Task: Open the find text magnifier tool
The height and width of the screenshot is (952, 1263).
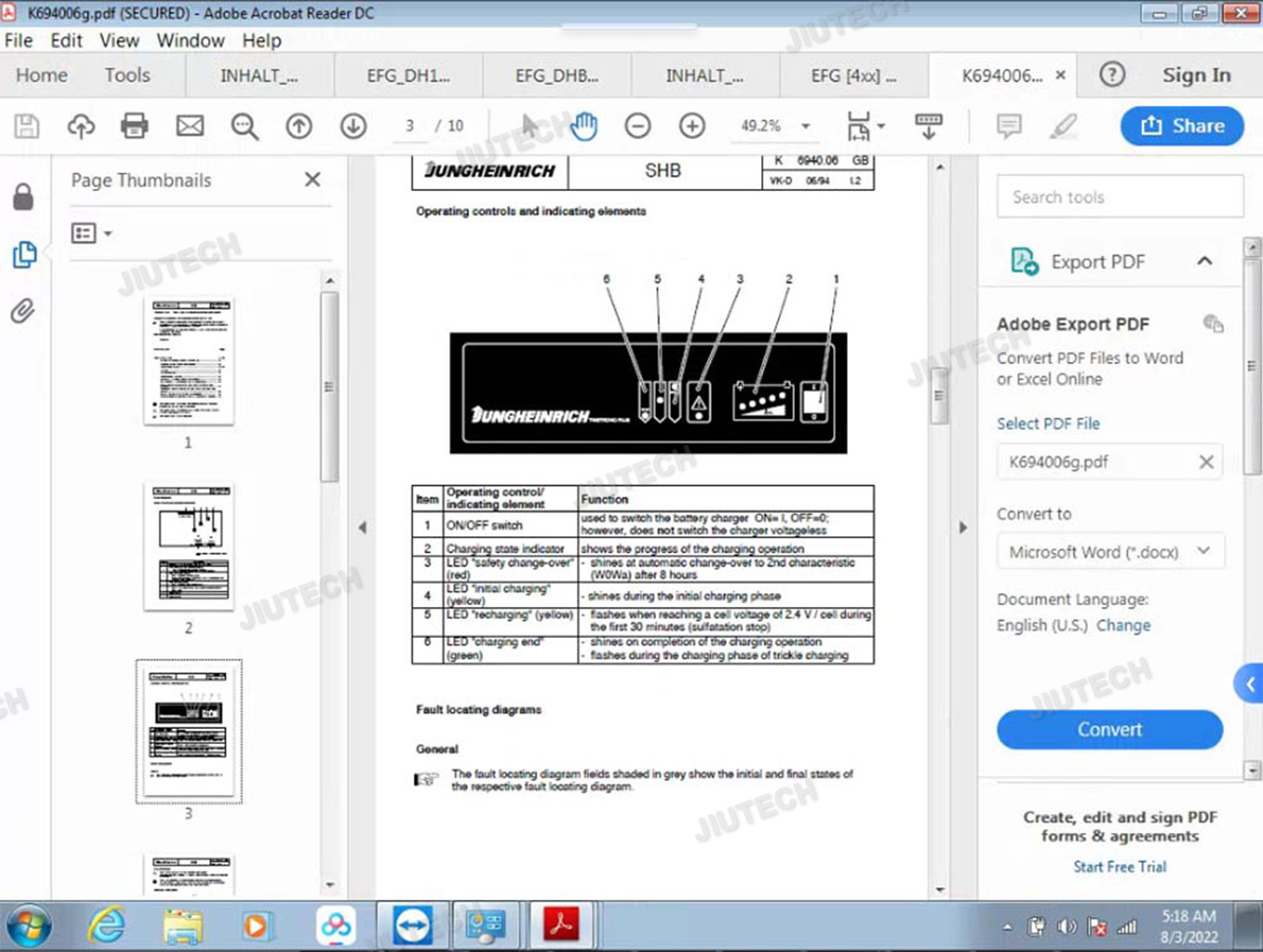Action: tap(245, 126)
